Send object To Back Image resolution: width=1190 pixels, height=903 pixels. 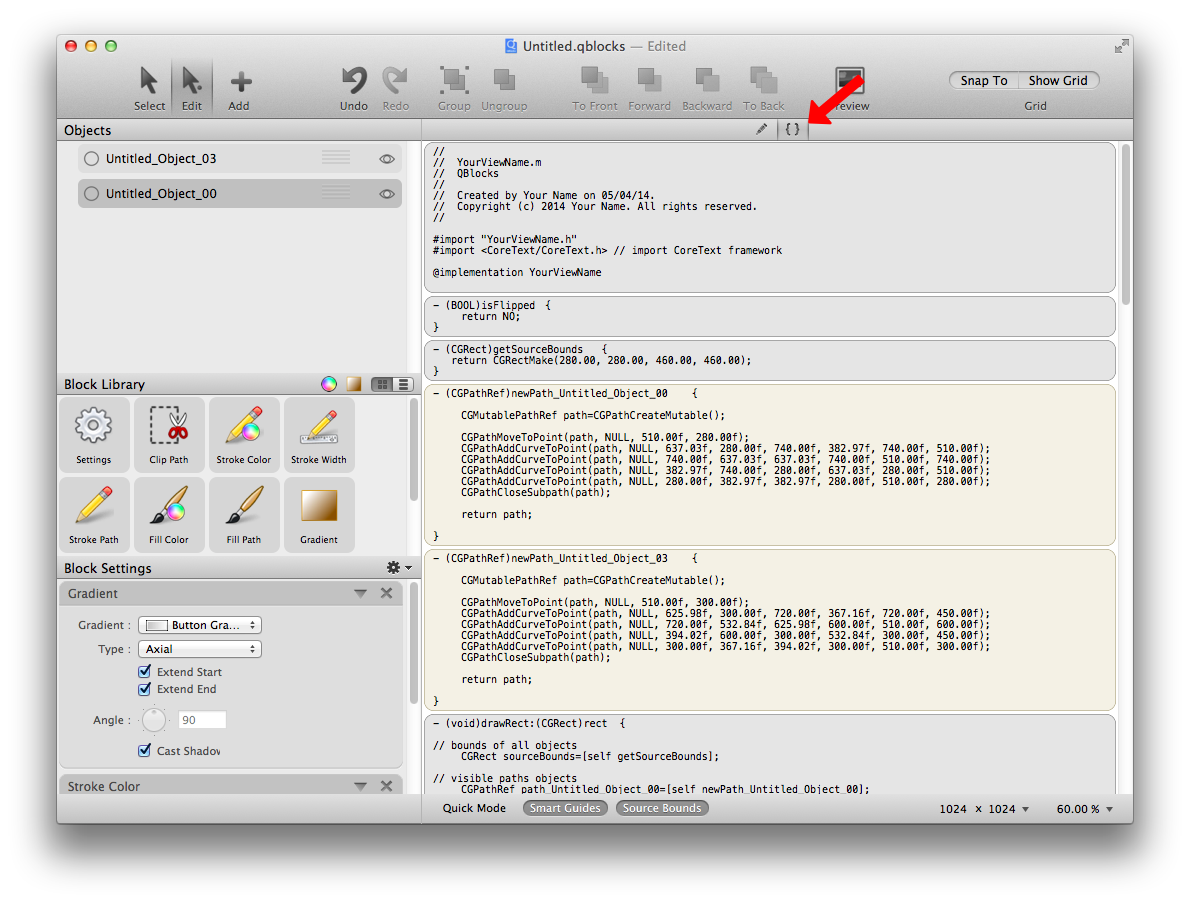(x=763, y=88)
